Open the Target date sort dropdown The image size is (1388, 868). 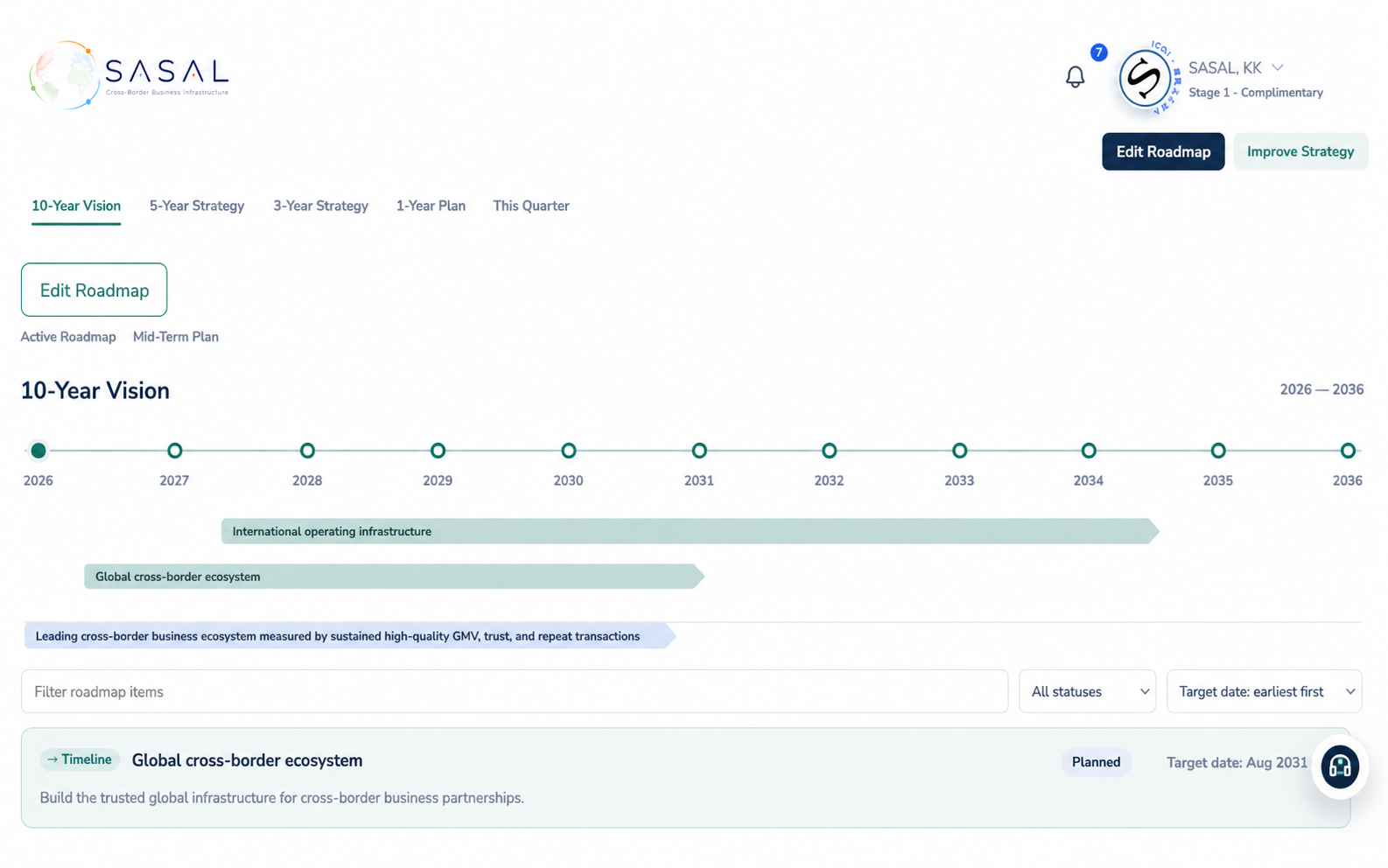click(x=1264, y=691)
